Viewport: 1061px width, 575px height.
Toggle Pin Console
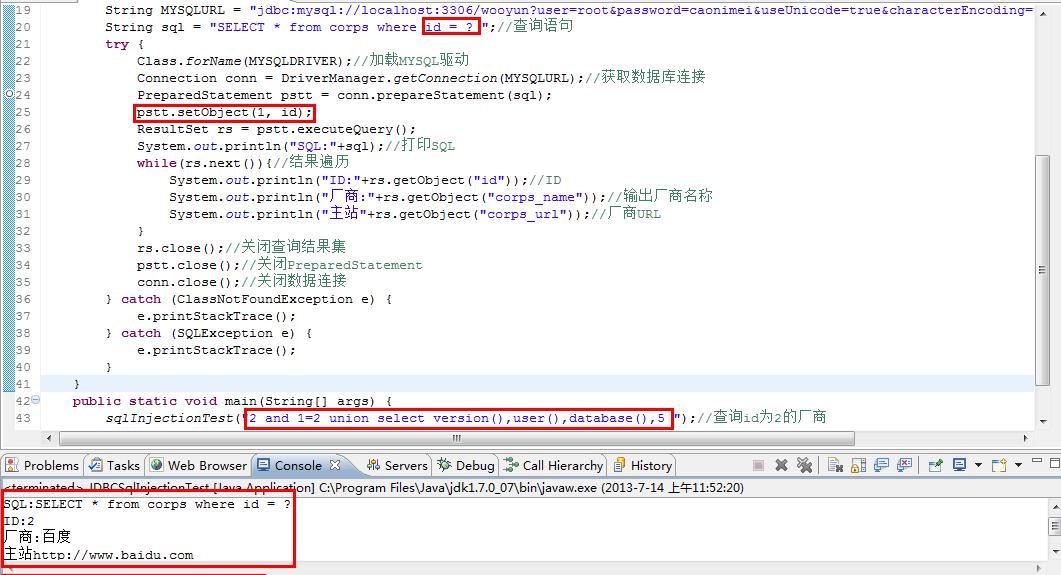936,465
